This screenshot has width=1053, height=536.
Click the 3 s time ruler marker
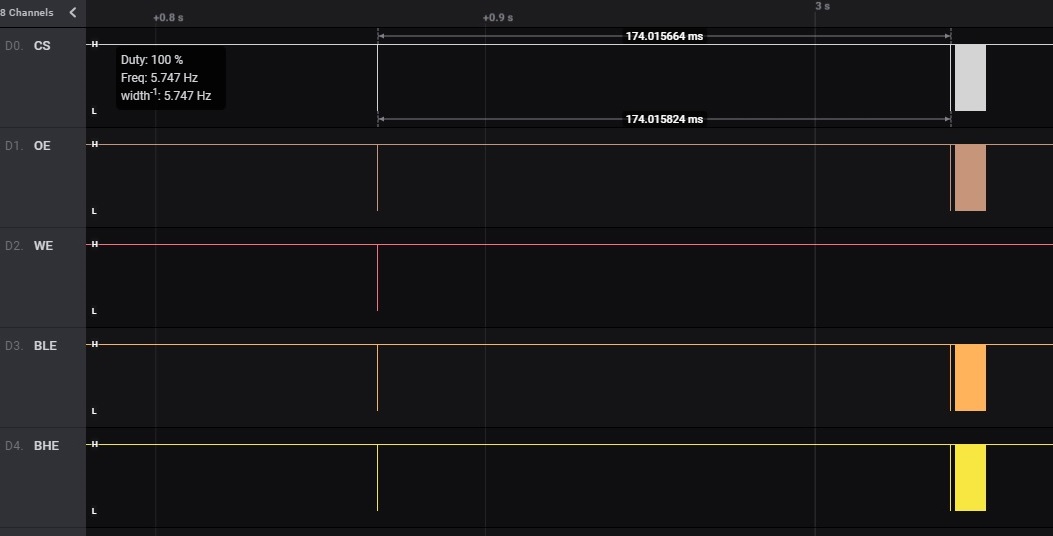pyautogui.click(x=822, y=6)
